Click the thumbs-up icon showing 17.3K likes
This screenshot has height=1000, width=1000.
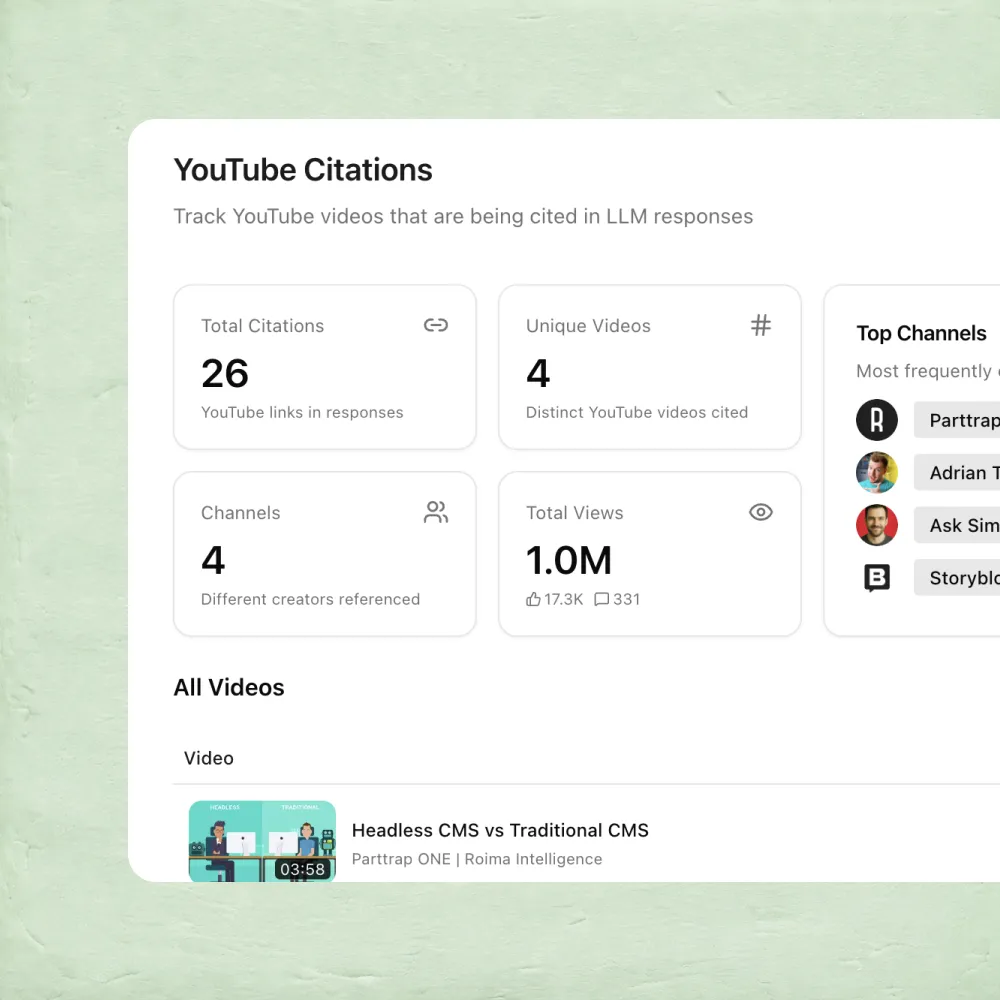(533, 599)
